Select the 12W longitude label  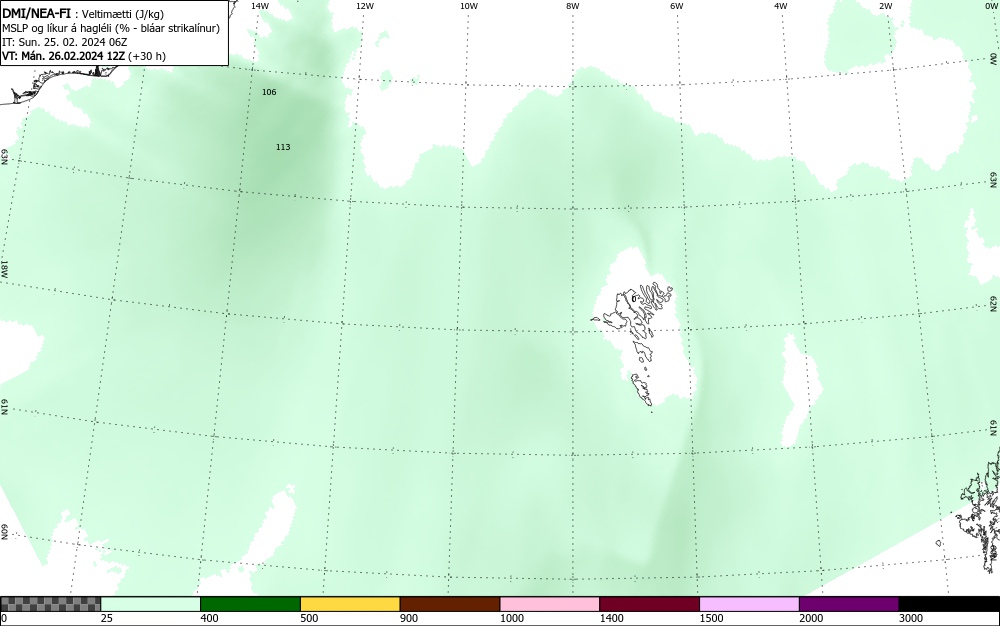[364, 6]
